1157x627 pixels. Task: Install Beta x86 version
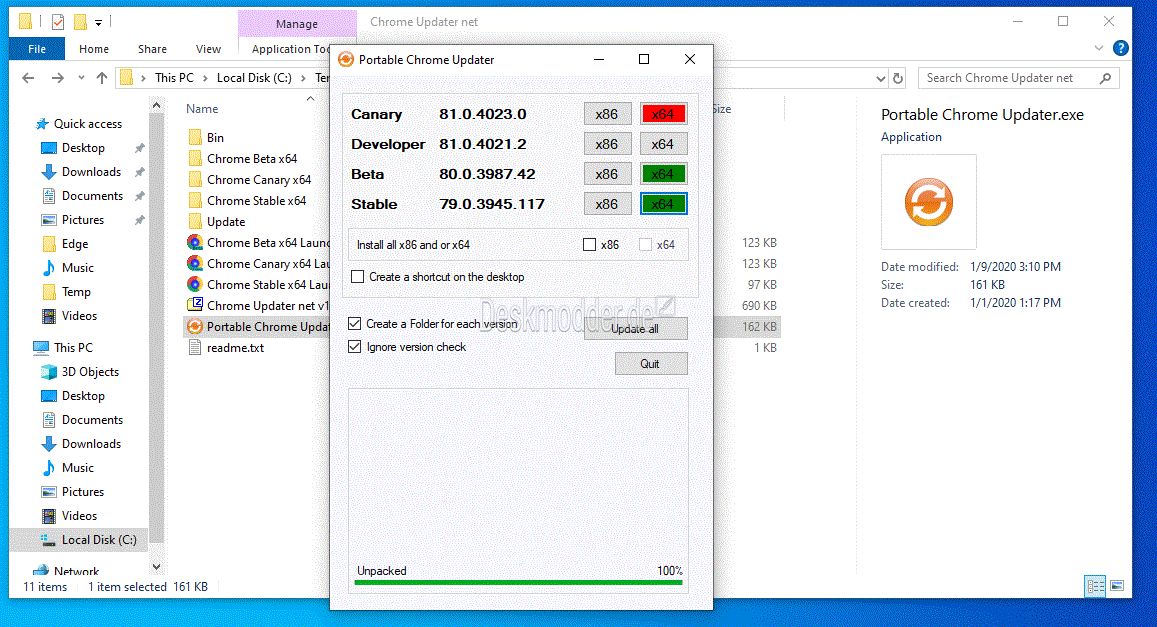pyautogui.click(x=607, y=174)
